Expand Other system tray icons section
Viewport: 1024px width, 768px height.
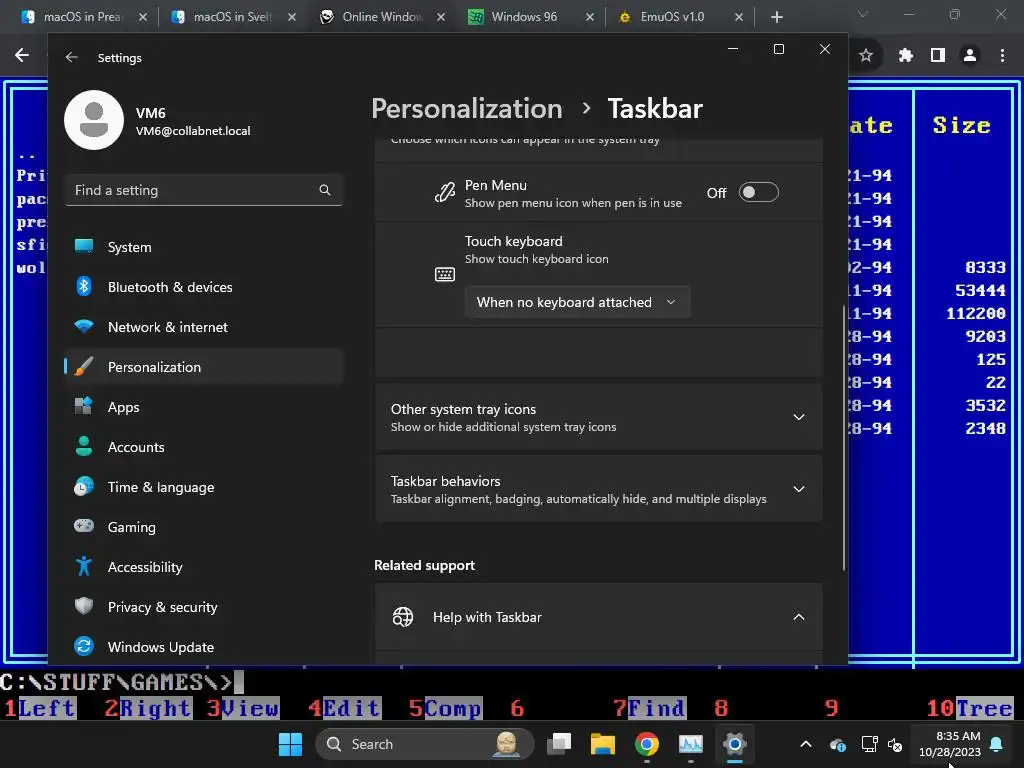coord(599,417)
